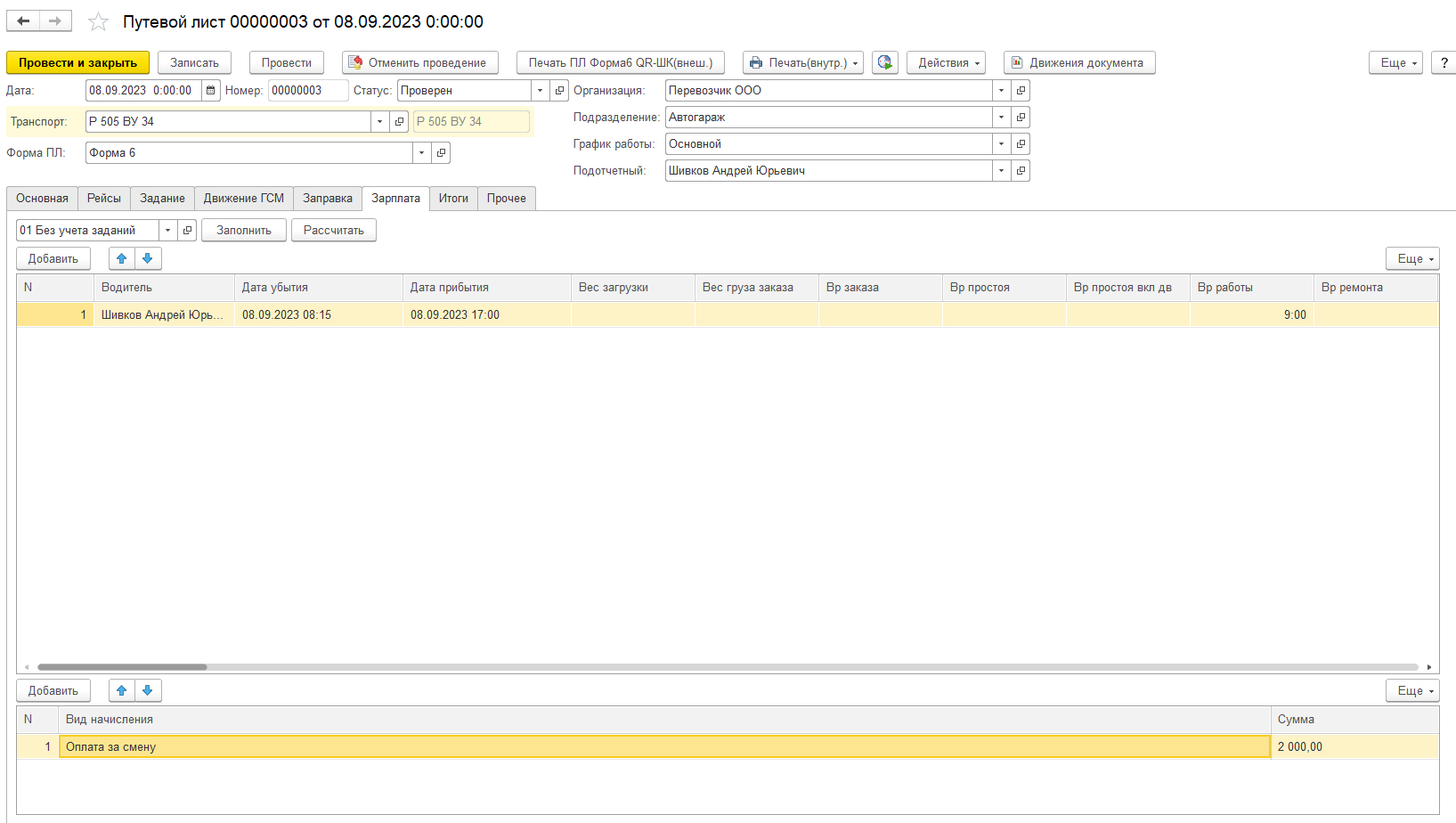1456x823 pixels.
Task: Click the green globe refresh icon button
Action: coord(884,62)
